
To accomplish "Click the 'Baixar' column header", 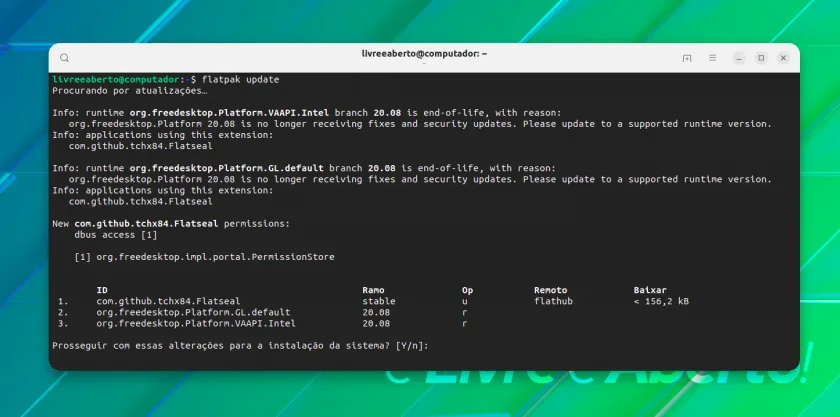I will tap(650, 290).
